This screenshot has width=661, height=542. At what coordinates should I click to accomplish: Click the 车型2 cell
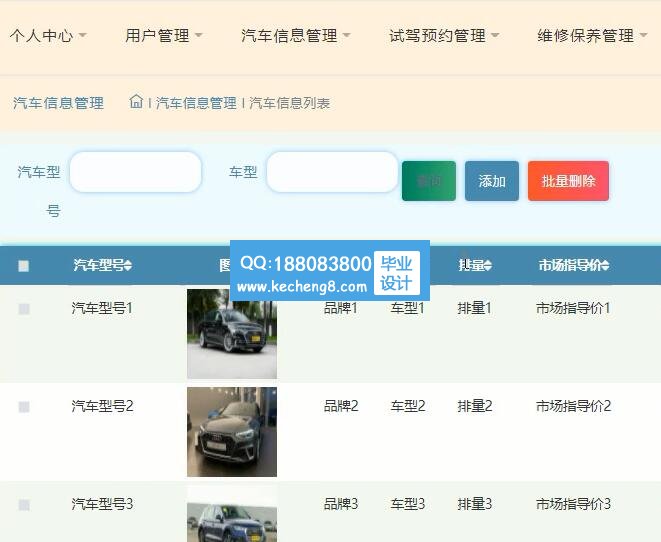(x=407, y=406)
